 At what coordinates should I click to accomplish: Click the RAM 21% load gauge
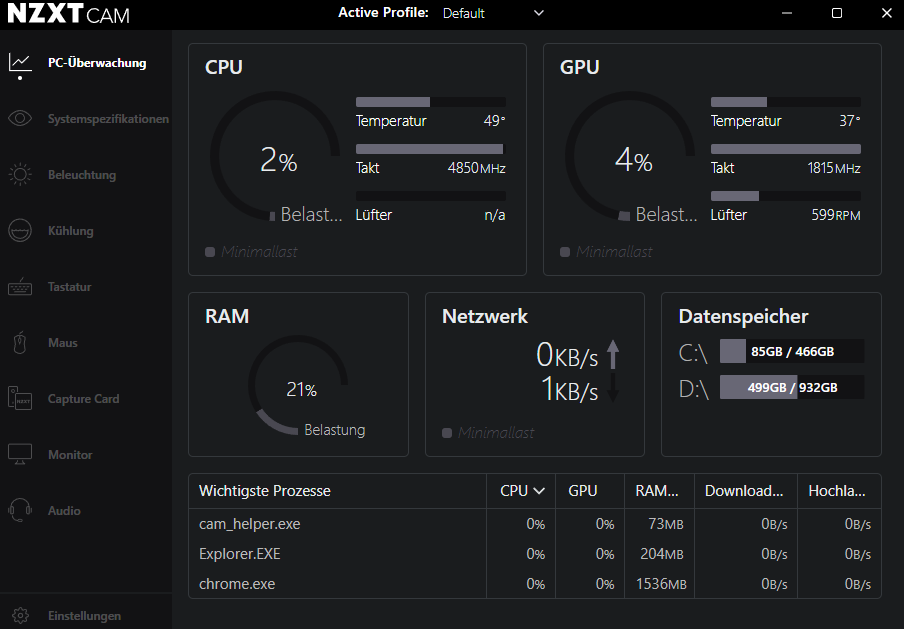point(298,385)
